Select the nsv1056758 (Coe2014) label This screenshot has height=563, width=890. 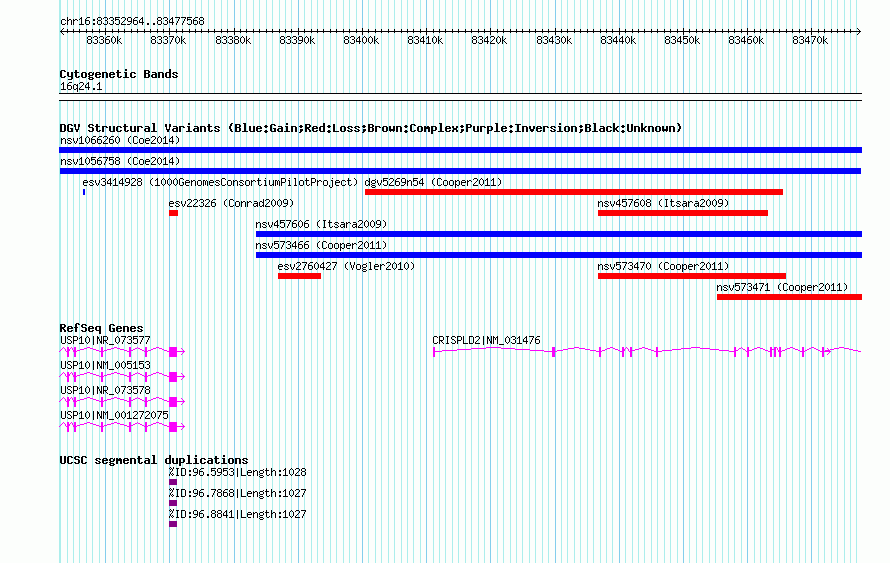pos(120,161)
